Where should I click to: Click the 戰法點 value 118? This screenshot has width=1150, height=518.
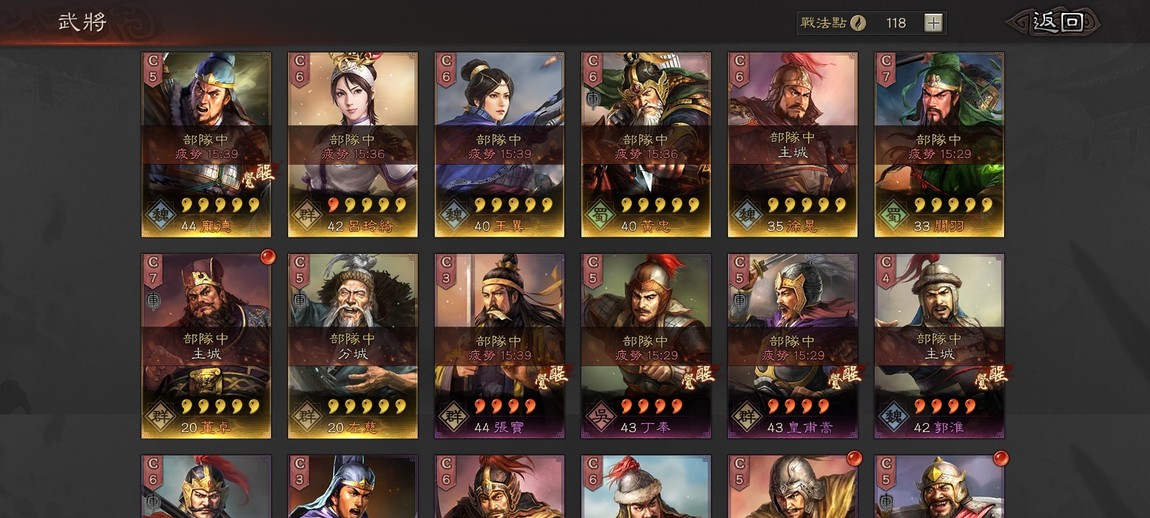coord(896,23)
